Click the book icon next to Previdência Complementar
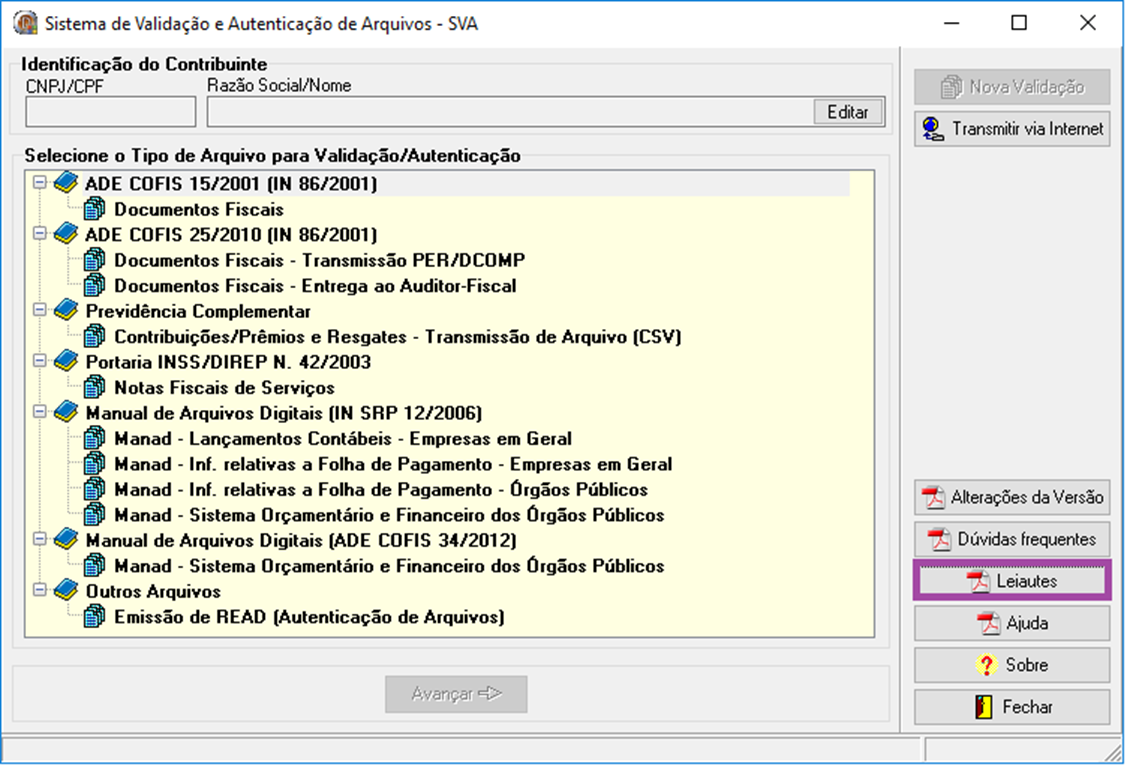This screenshot has height=770, width=1130. [x=65, y=310]
